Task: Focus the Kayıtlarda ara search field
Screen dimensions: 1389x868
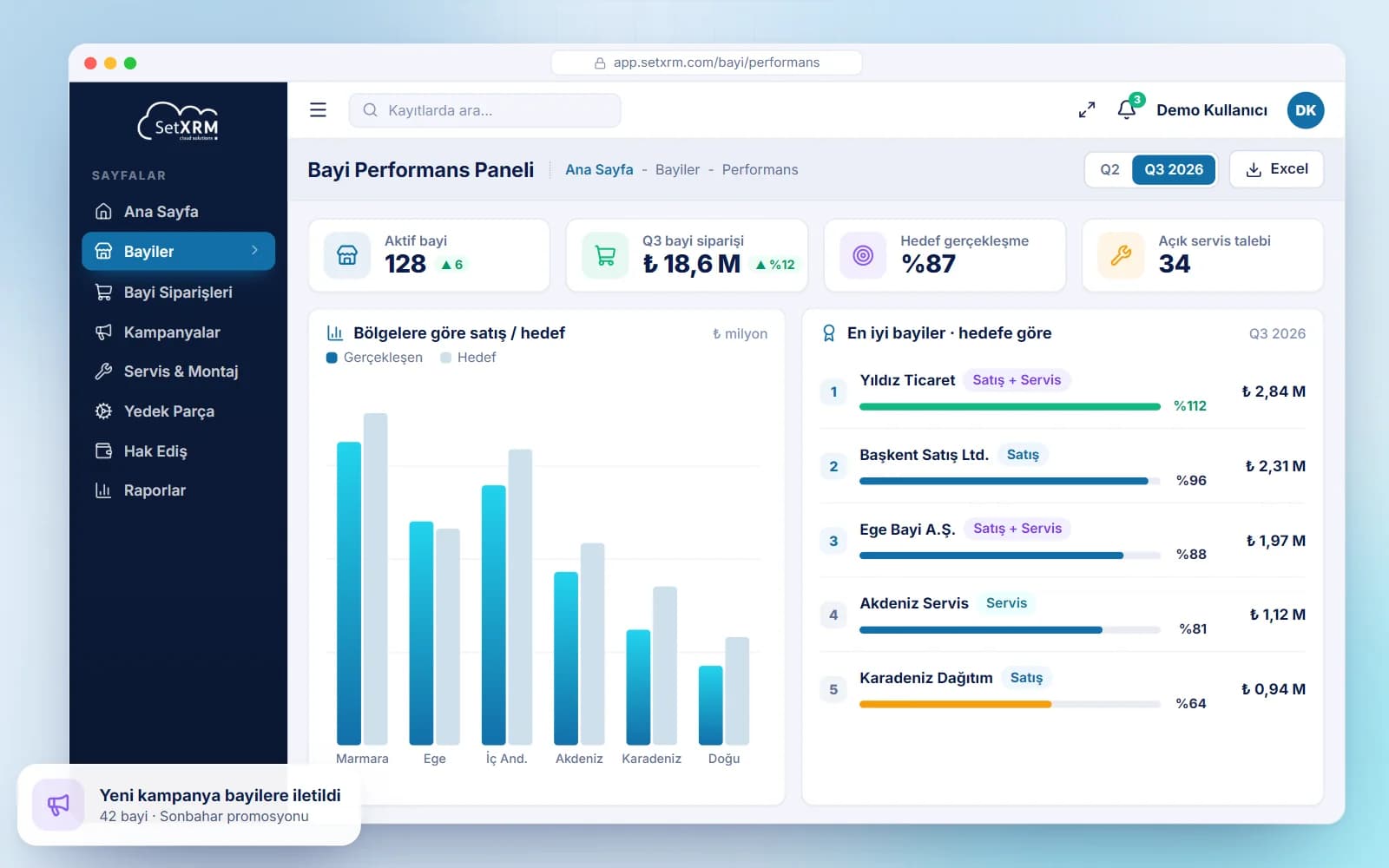Action: pyautogui.click(x=484, y=110)
